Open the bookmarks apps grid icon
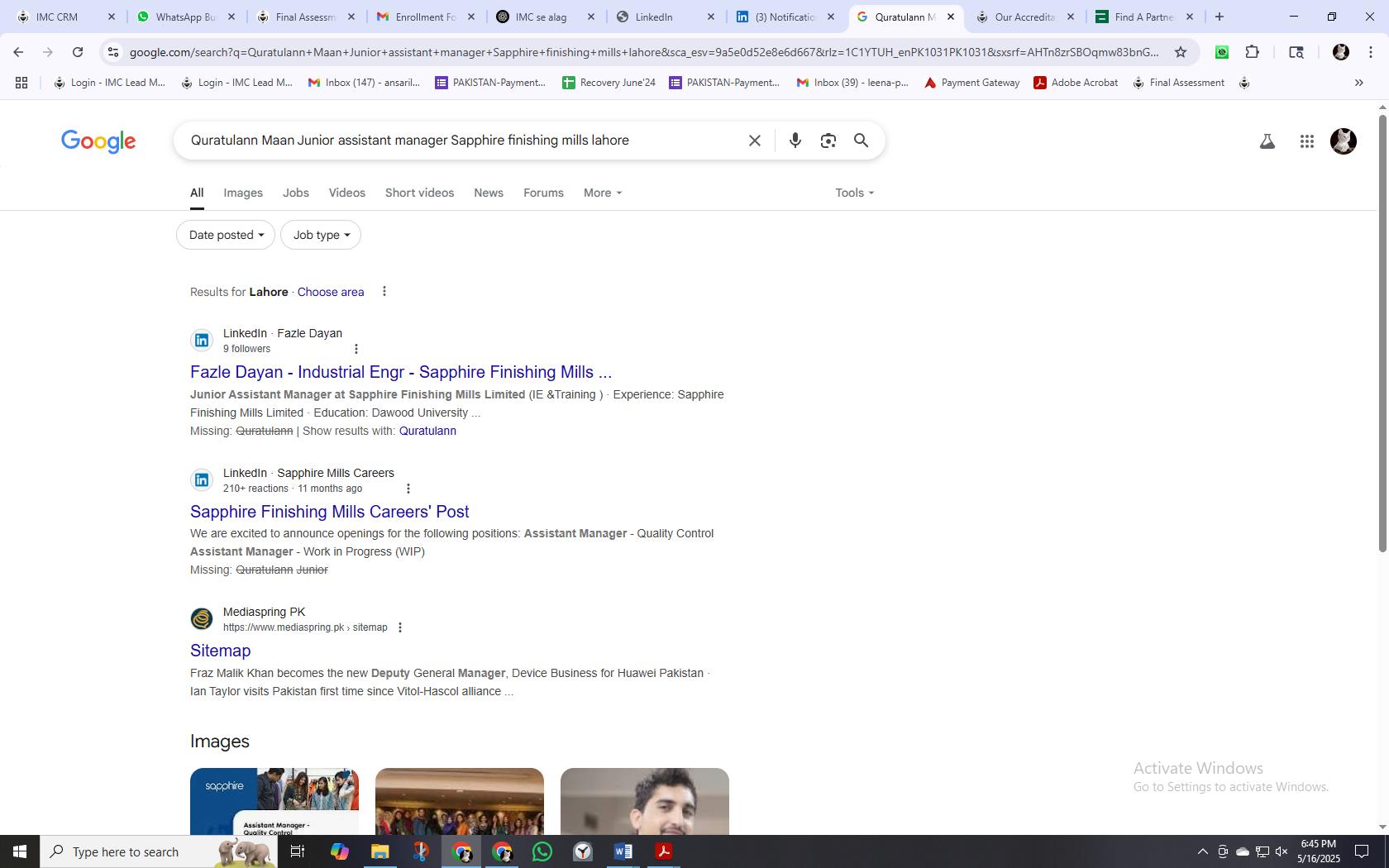Screen dimensions: 1389x868 pyautogui.click(x=21, y=83)
